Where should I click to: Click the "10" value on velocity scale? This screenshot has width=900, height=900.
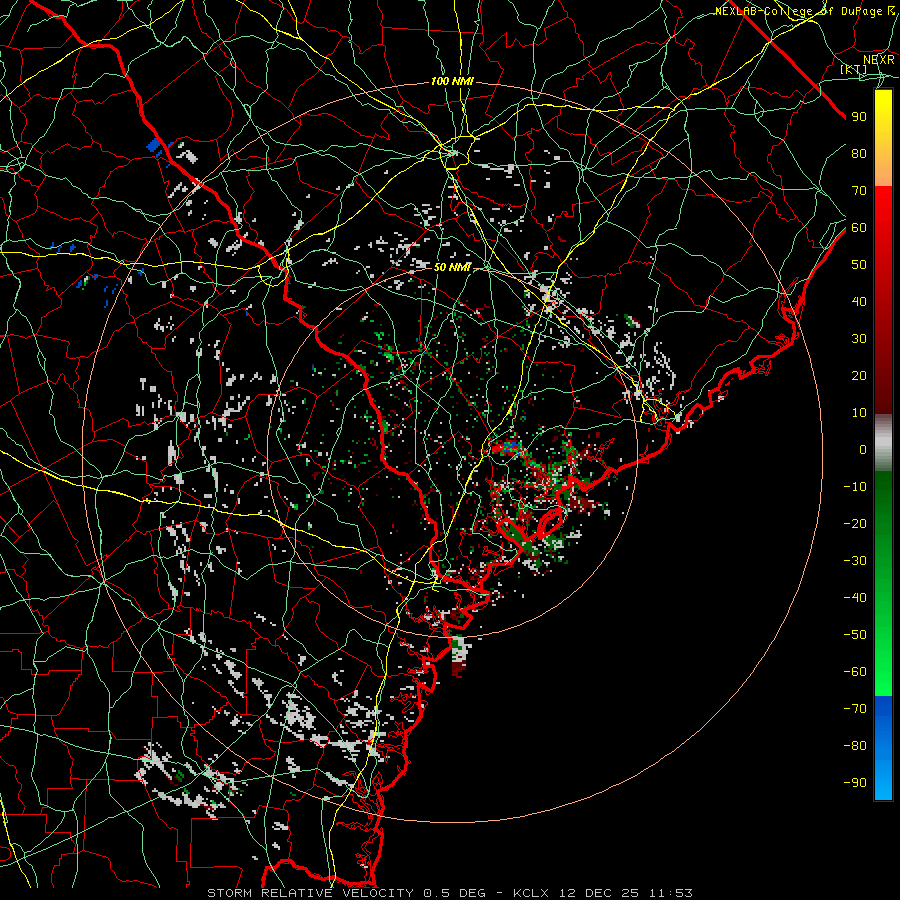click(x=859, y=413)
